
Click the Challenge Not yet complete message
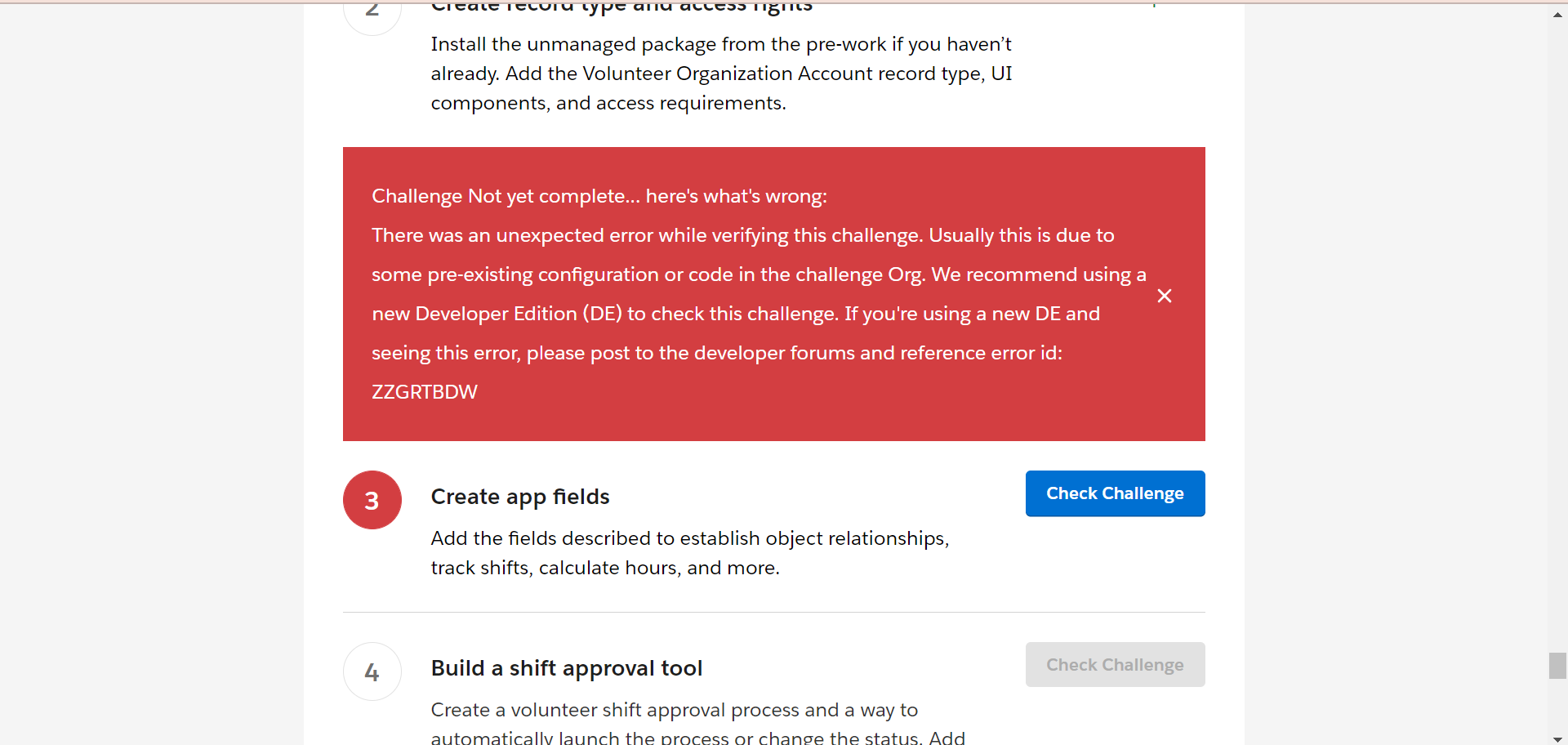point(599,196)
